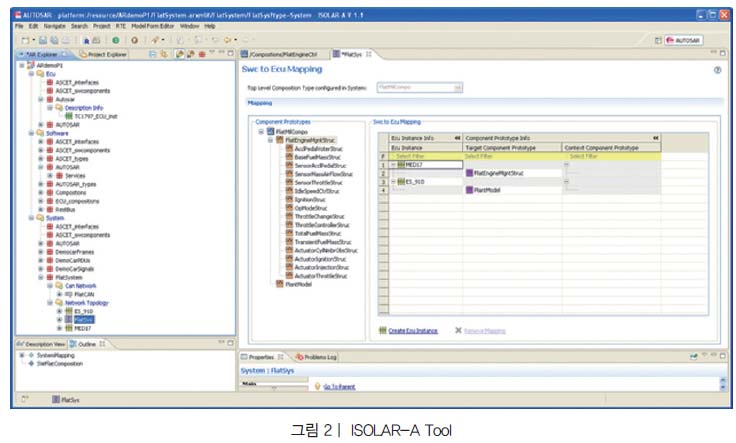
Task: Switch to the Problems Log tab
Action: [316, 357]
